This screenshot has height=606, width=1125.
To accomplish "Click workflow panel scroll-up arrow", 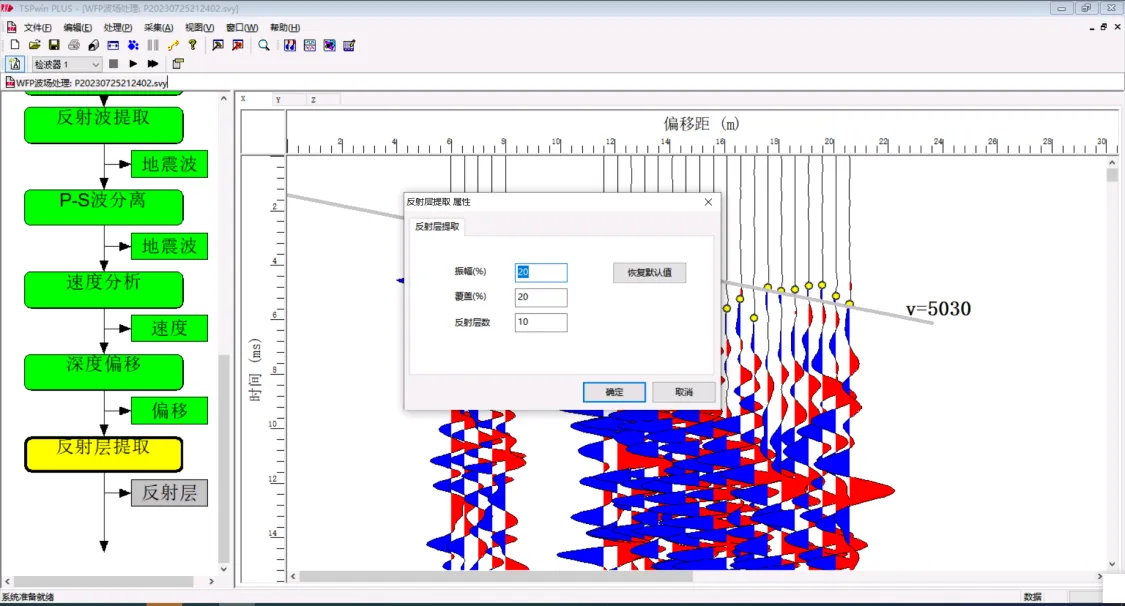I will tap(224, 98).
